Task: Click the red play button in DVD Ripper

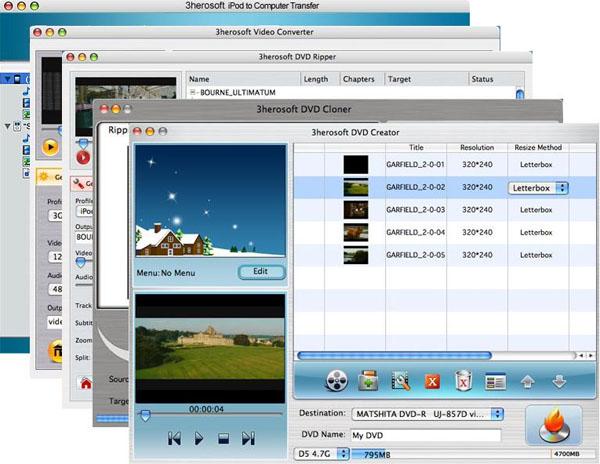Action: click(x=83, y=157)
